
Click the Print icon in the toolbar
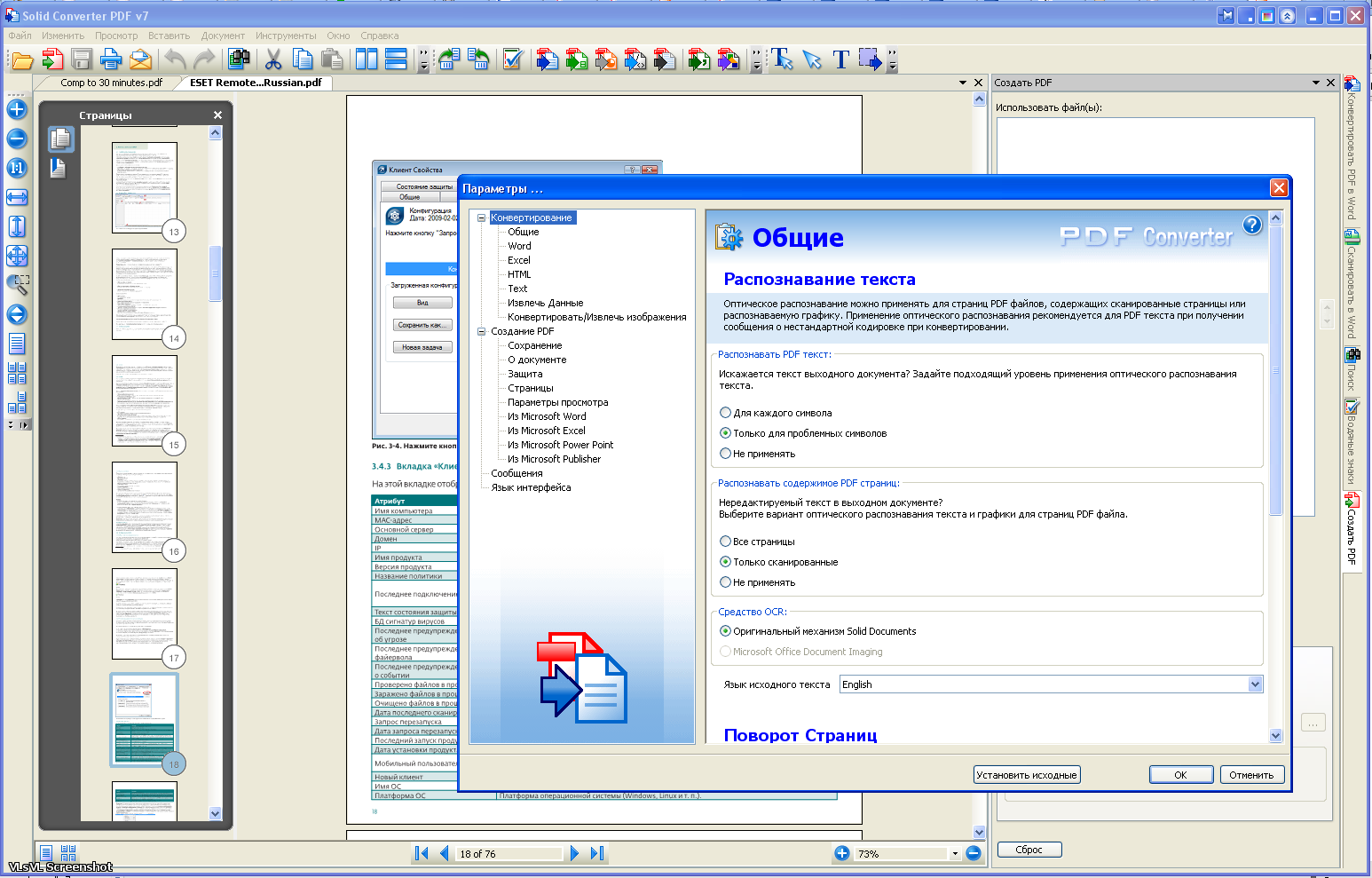[111, 59]
